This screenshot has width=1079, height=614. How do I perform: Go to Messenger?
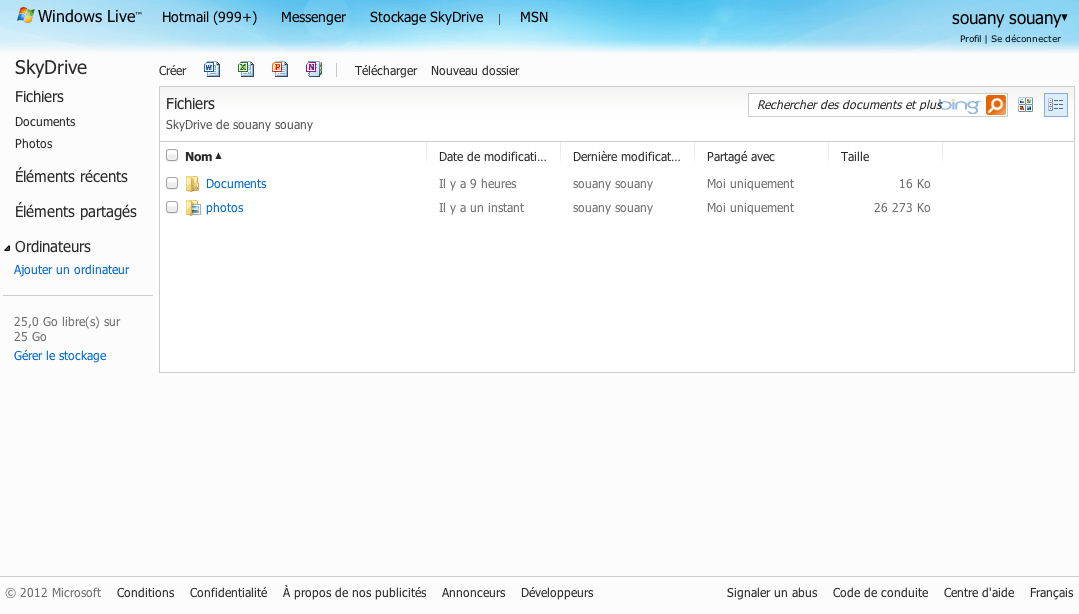coord(313,17)
